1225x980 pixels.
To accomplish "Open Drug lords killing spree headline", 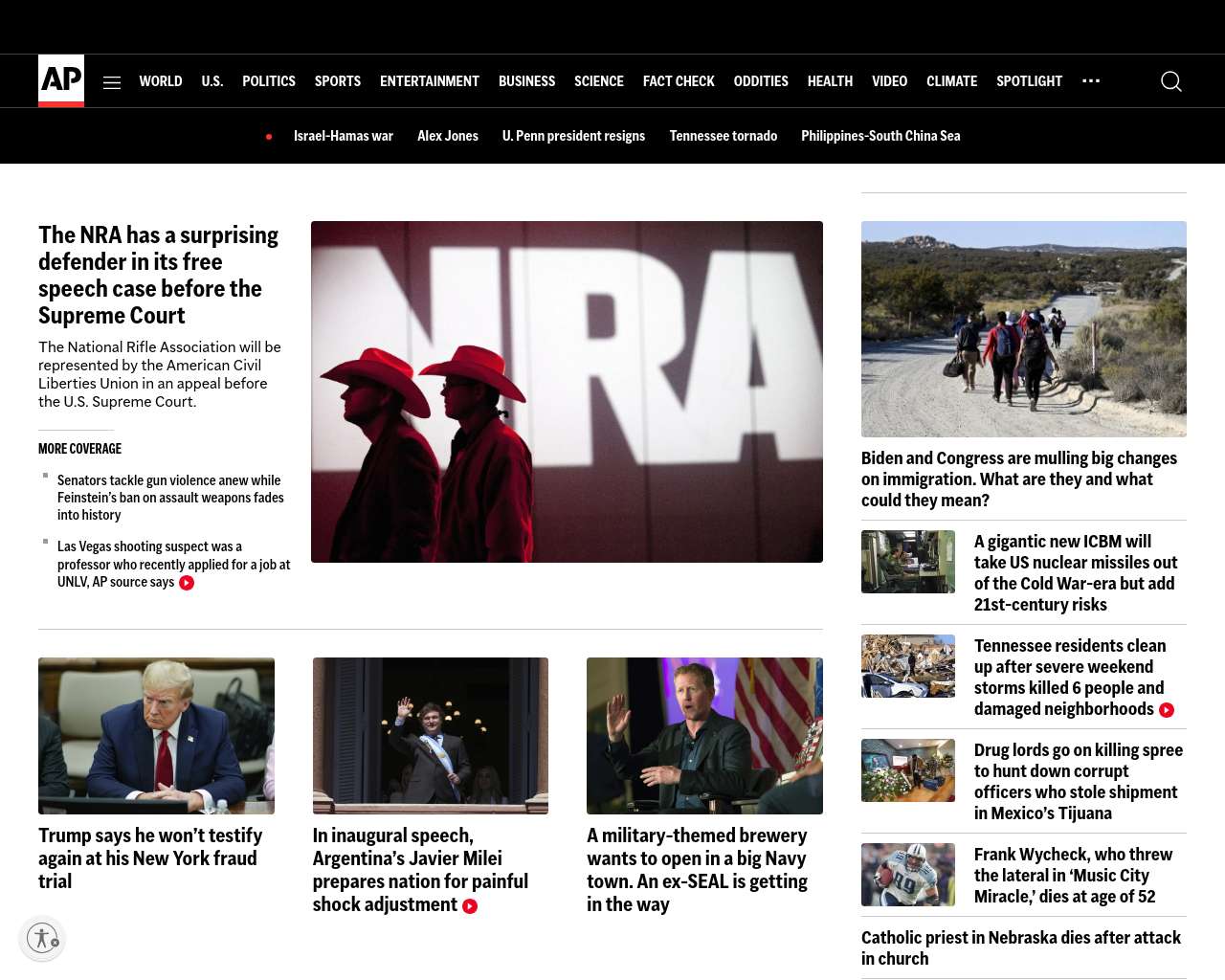I will coord(1079,782).
